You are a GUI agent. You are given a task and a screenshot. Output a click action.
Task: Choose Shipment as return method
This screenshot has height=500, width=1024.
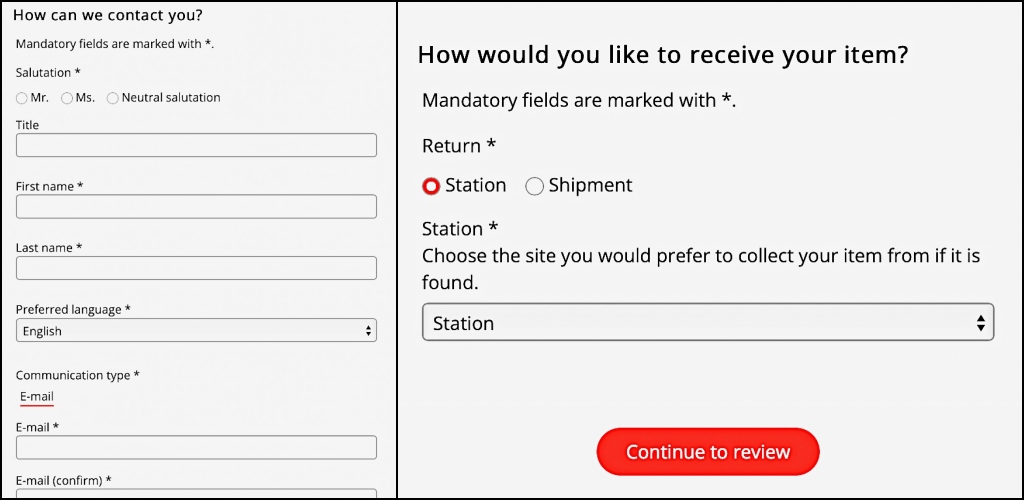(534, 187)
